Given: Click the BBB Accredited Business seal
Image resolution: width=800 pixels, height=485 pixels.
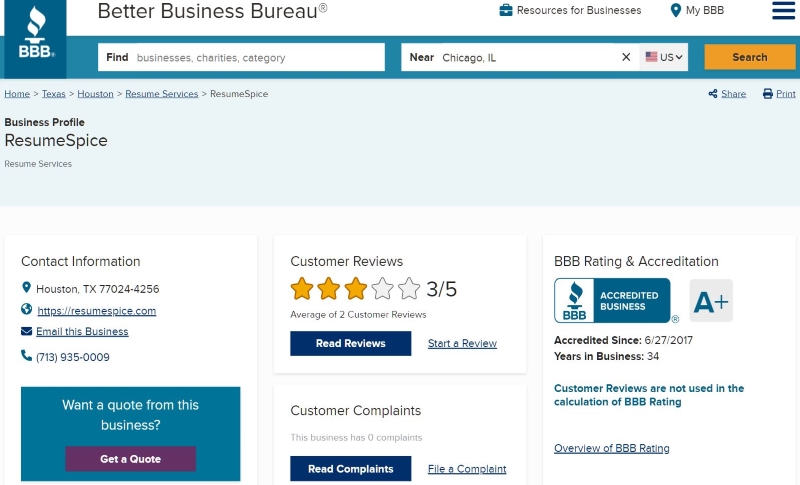Looking at the screenshot, I should coord(612,300).
